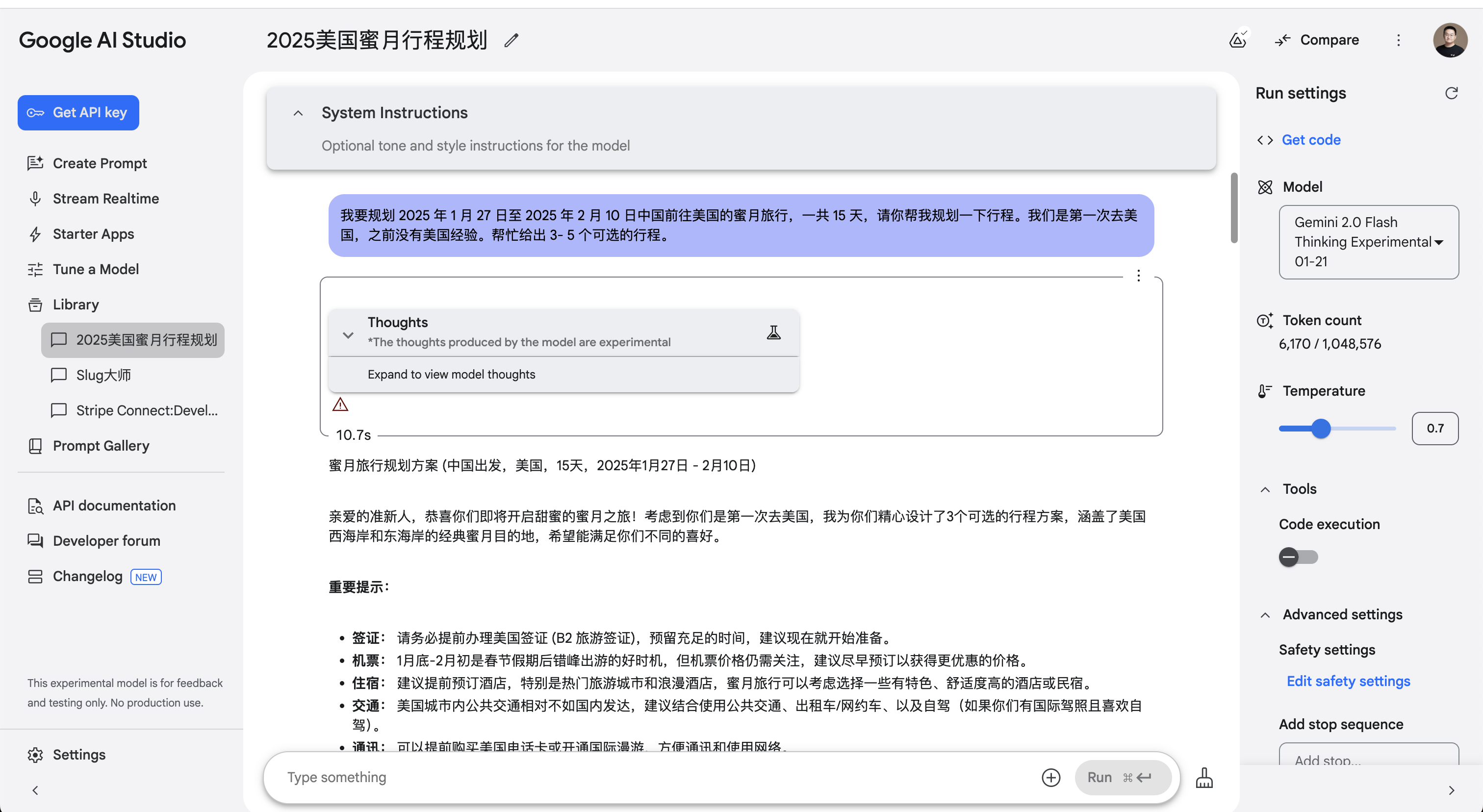Collapse the Advanced settings section

point(1265,614)
